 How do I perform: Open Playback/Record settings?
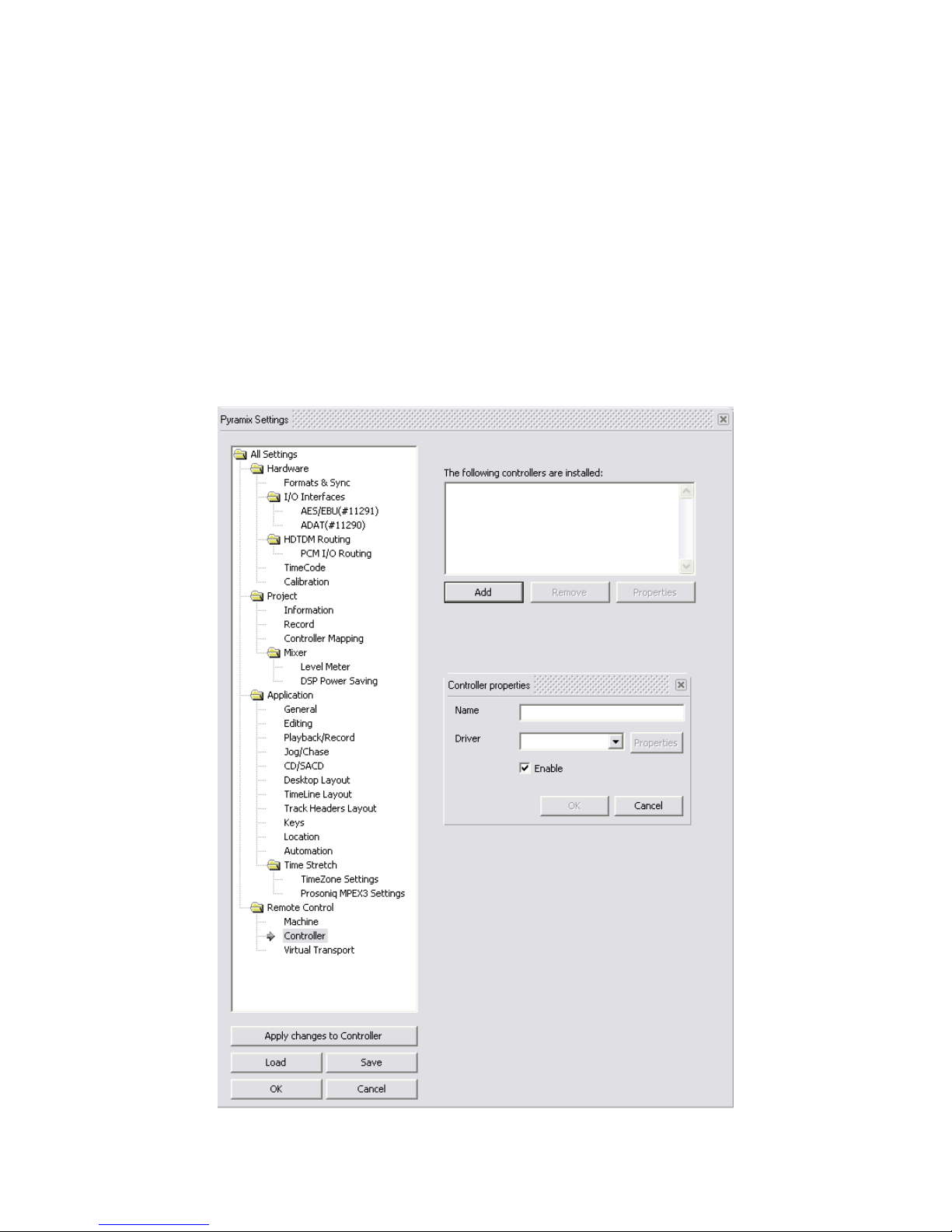319,738
